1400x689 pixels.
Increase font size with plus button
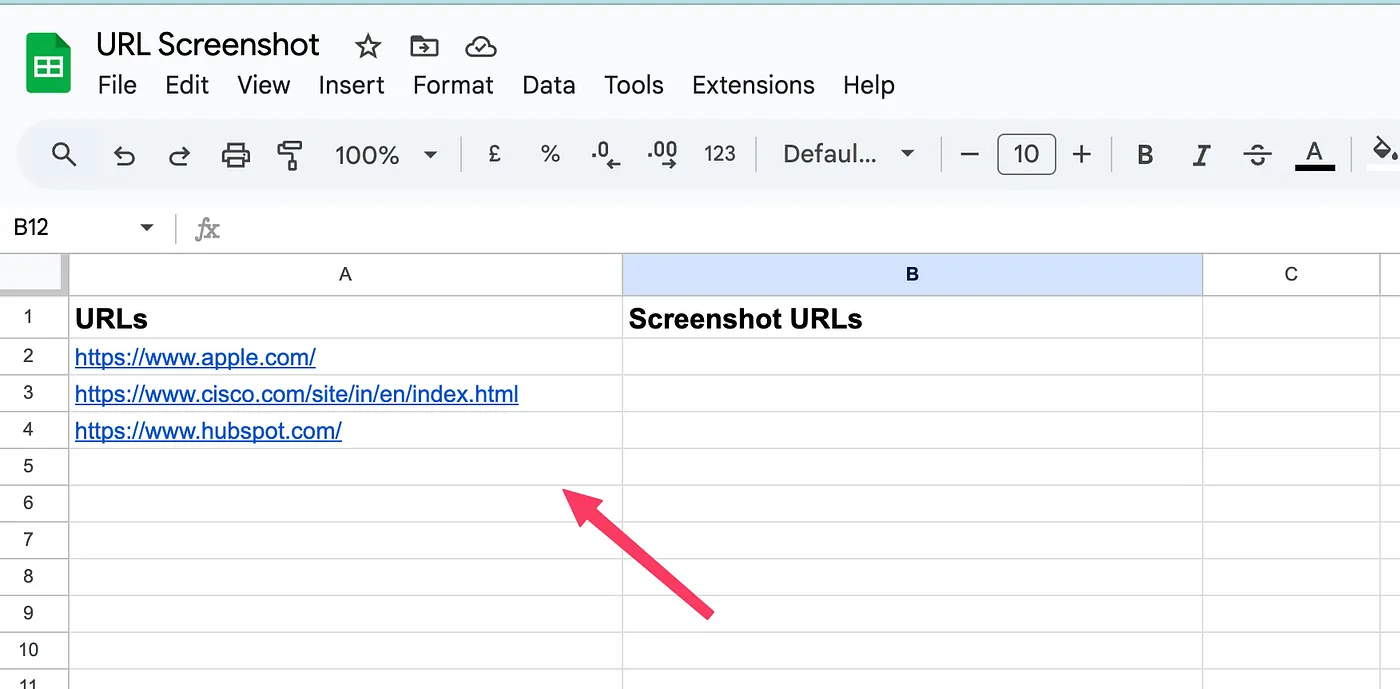[1081, 154]
